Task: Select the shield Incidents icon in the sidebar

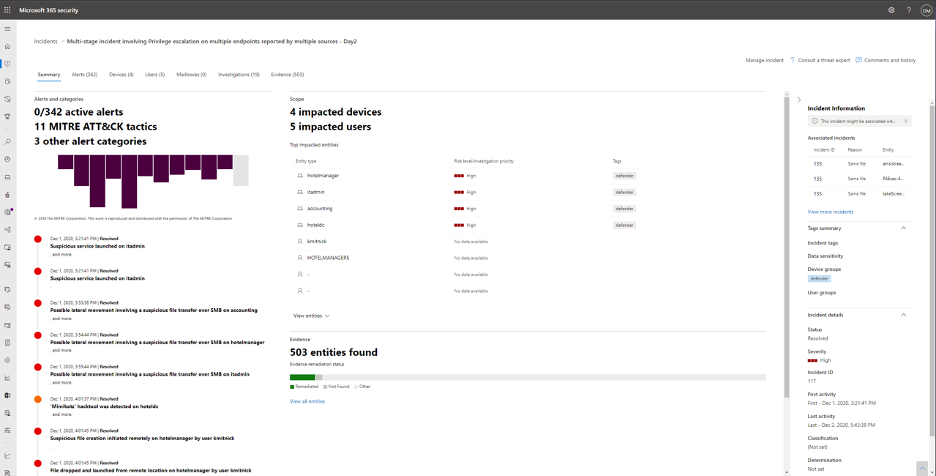Action: click(7, 63)
